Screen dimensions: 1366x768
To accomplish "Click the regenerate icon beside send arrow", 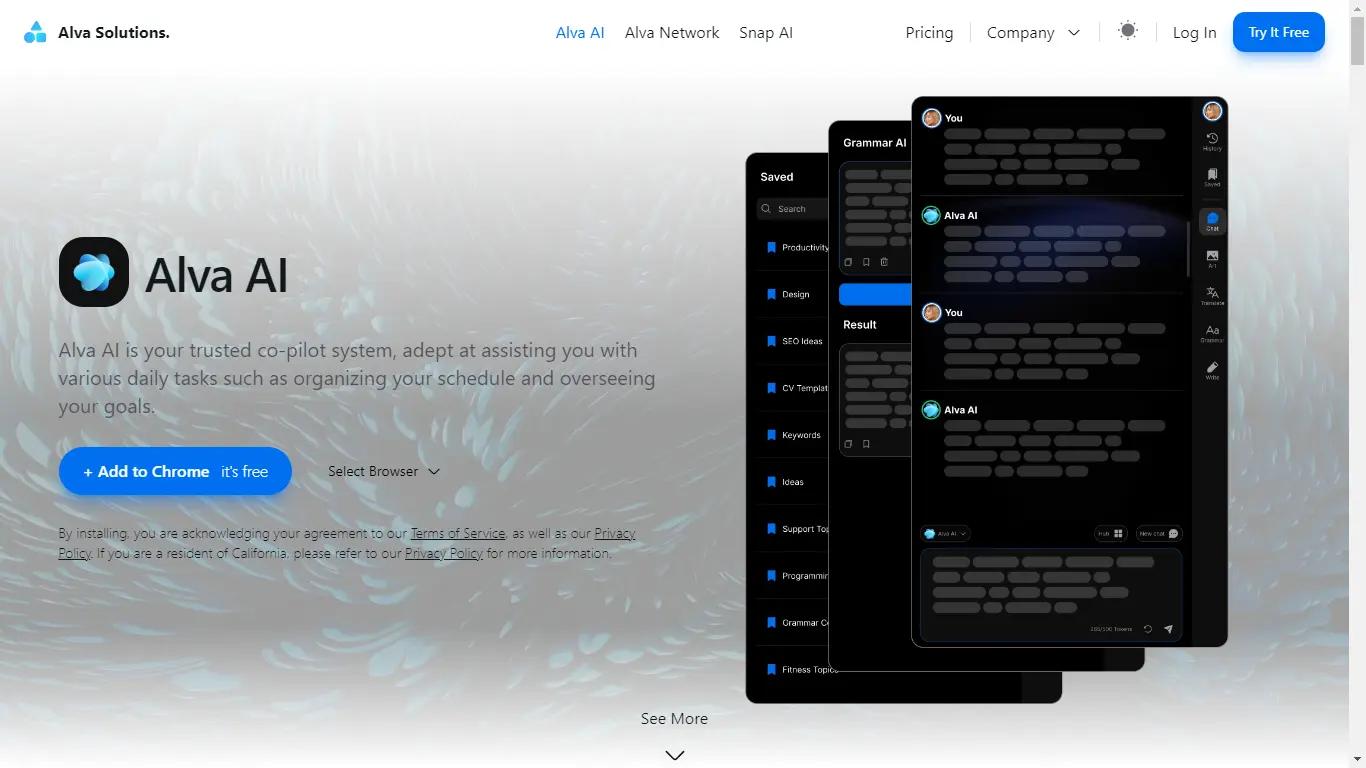I will (1148, 629).
